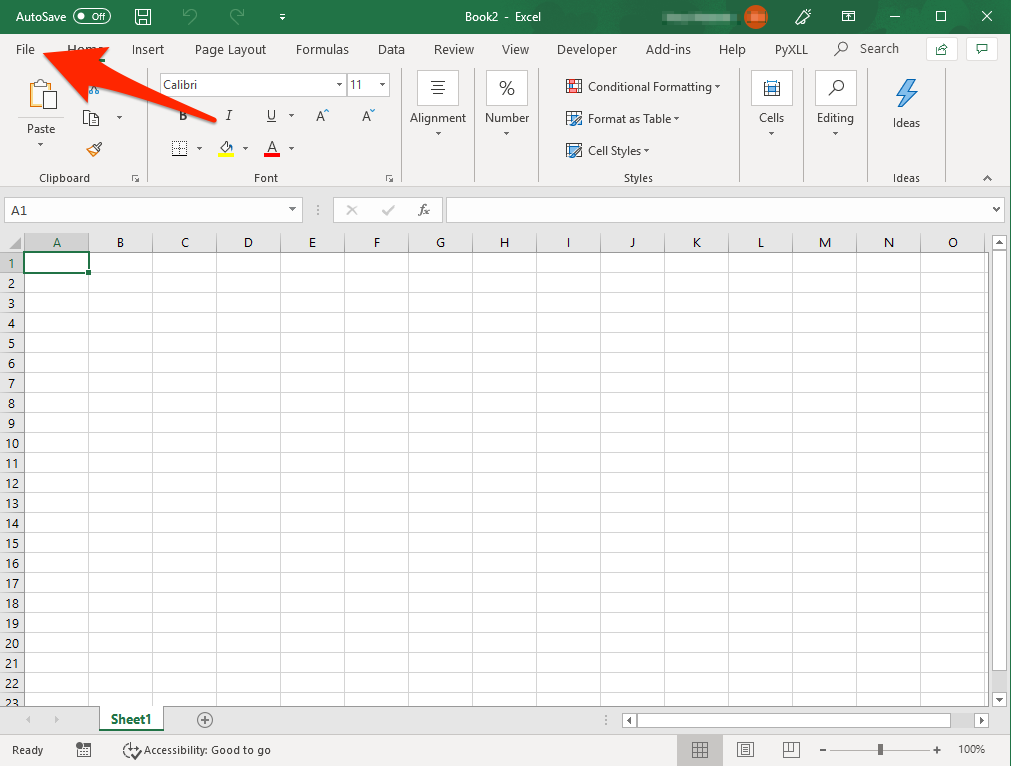Click the Copy icon

(92, 118)
